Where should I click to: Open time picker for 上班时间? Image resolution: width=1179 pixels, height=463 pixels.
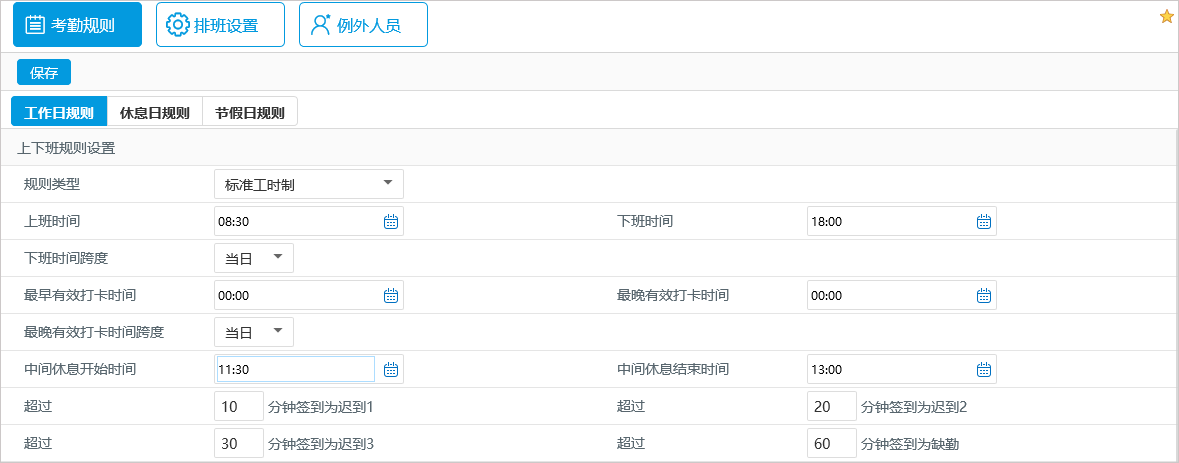[391, 222]
